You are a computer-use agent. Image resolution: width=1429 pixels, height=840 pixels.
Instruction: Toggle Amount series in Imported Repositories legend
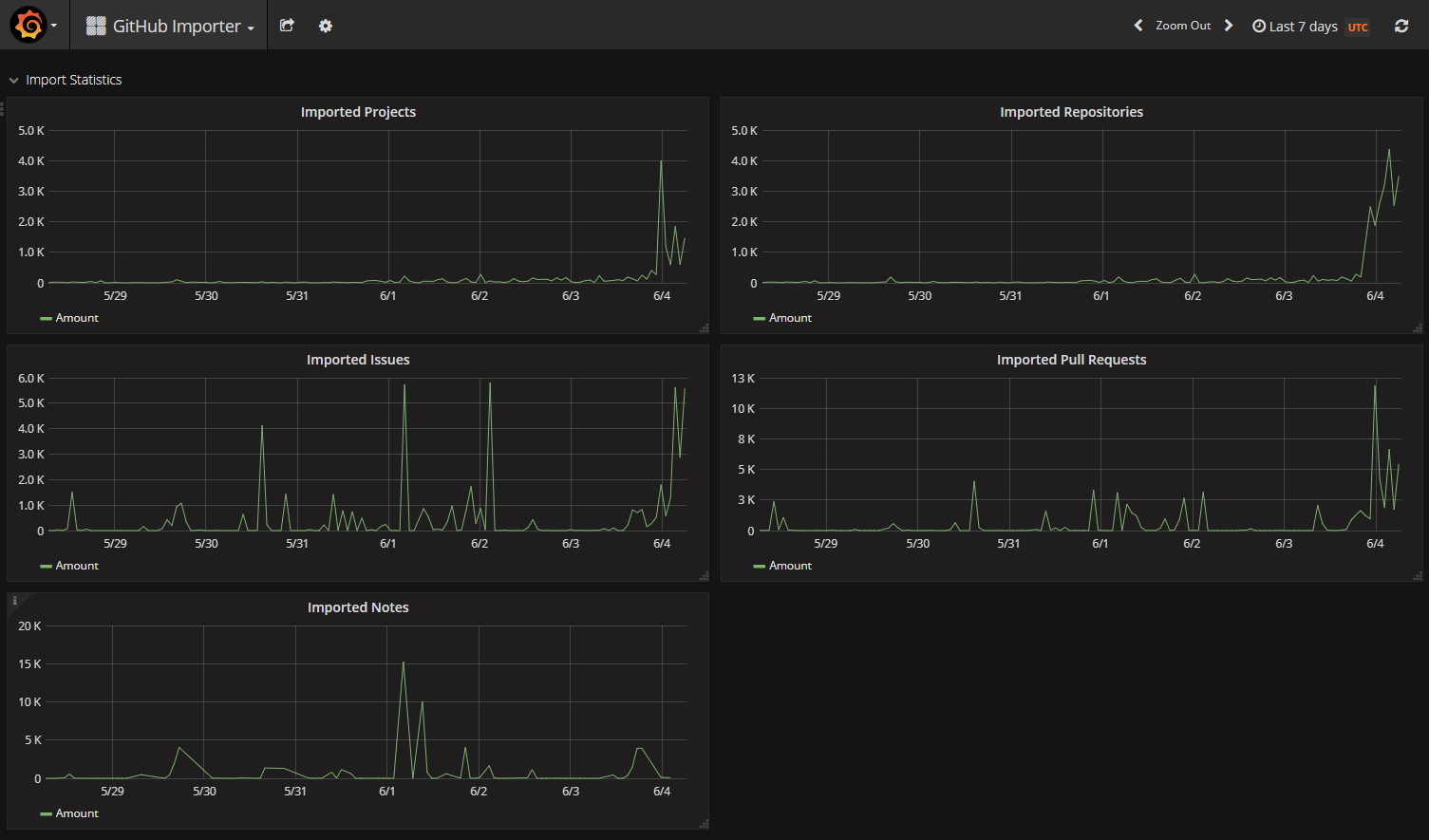tap(790, 318)
